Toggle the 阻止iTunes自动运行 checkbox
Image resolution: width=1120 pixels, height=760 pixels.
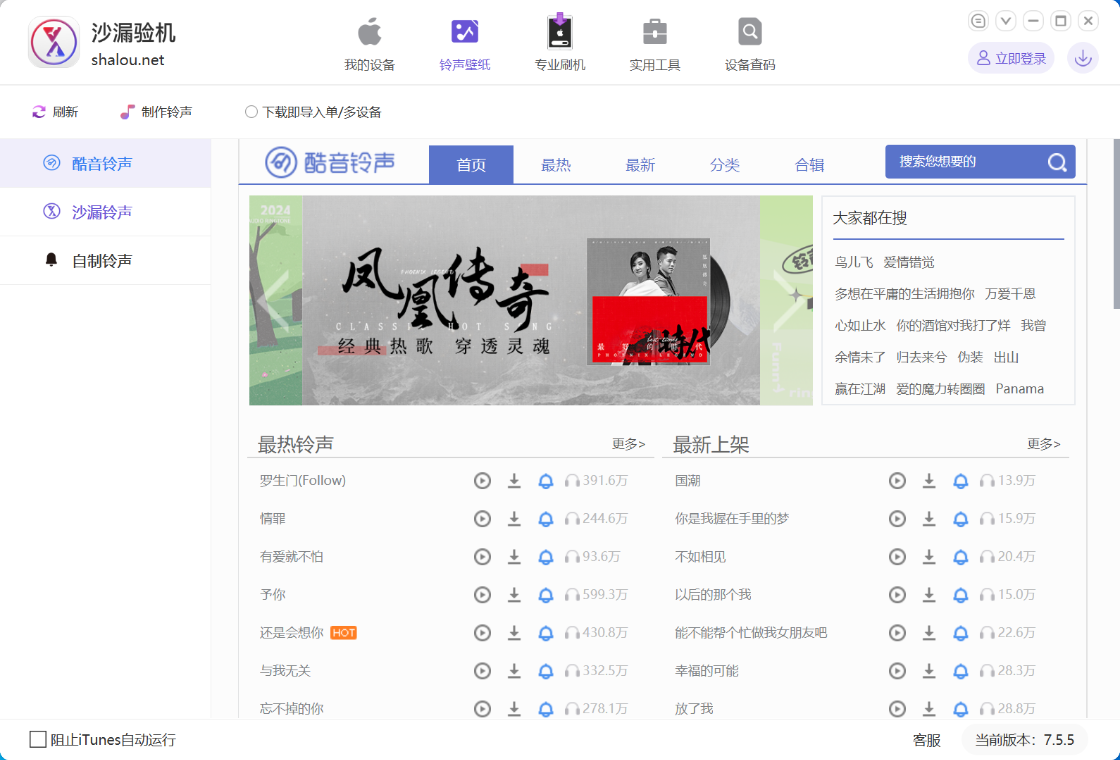click(x=38, y=739)
